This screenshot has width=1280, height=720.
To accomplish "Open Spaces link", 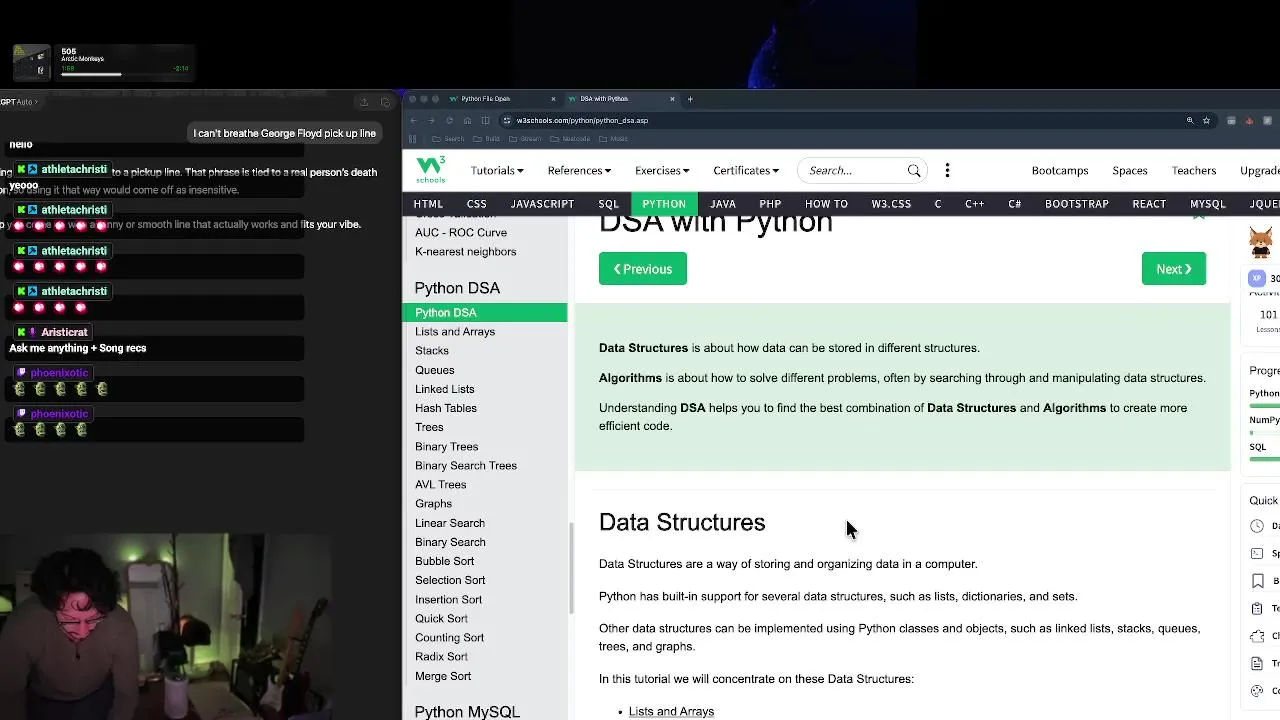I will 1130,171.
